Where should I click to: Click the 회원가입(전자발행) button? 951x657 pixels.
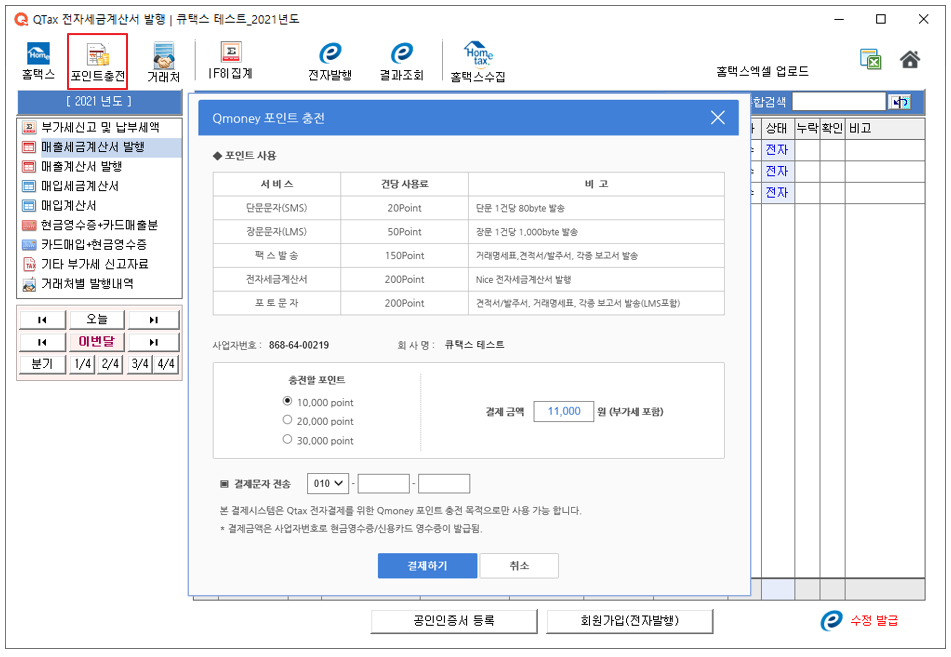(x=629, y=621)
